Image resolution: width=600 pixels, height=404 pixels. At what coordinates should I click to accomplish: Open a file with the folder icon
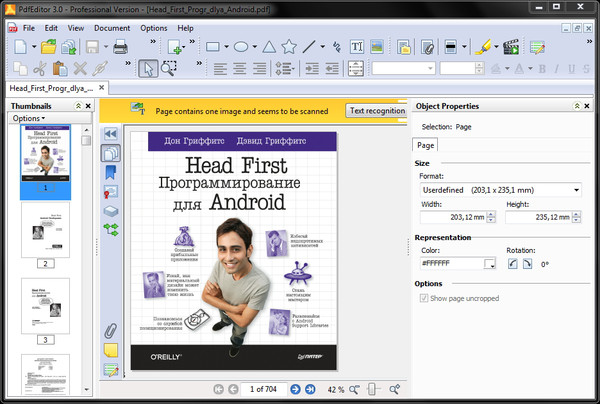49,47
